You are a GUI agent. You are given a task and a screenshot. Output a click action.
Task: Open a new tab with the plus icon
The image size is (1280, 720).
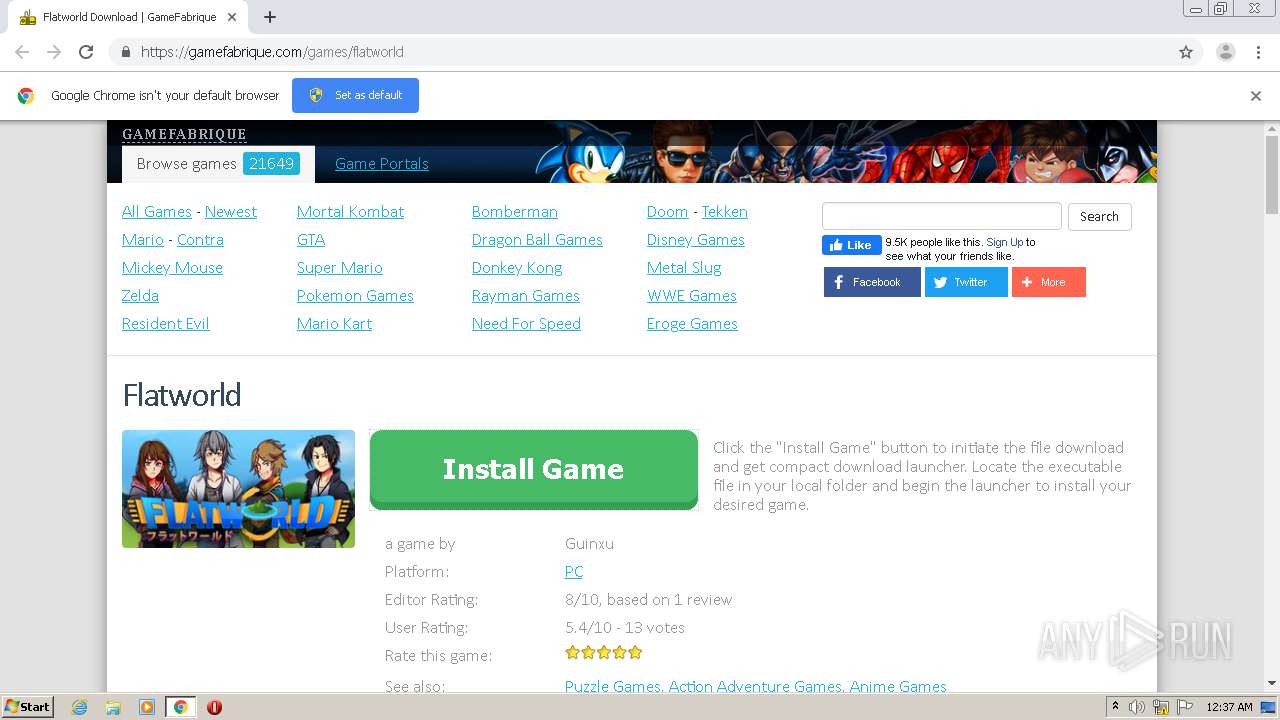270,17
